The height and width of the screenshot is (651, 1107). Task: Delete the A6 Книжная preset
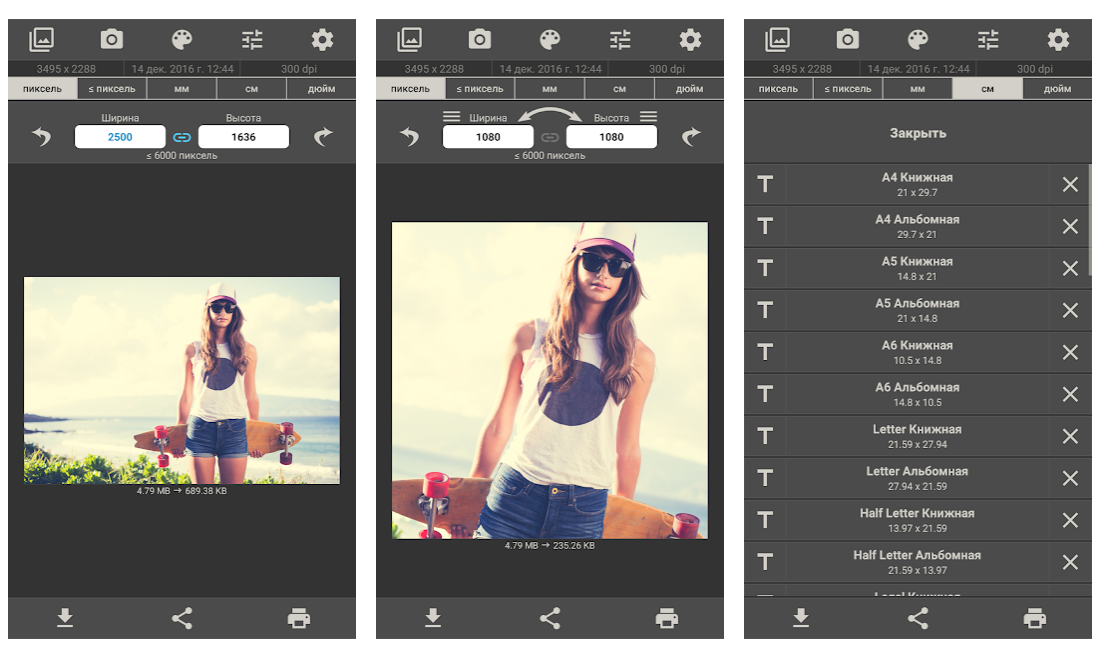pos(1070,352)
